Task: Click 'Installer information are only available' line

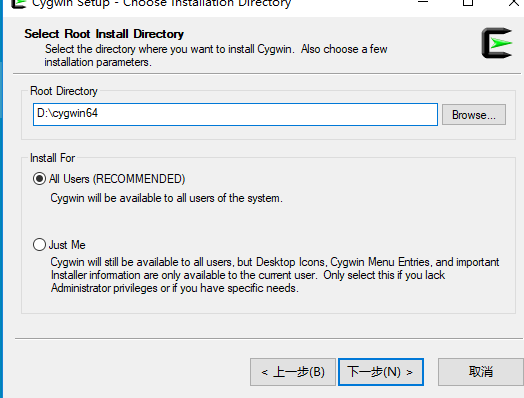Action: pyautogui.click(x=248, y=275)
